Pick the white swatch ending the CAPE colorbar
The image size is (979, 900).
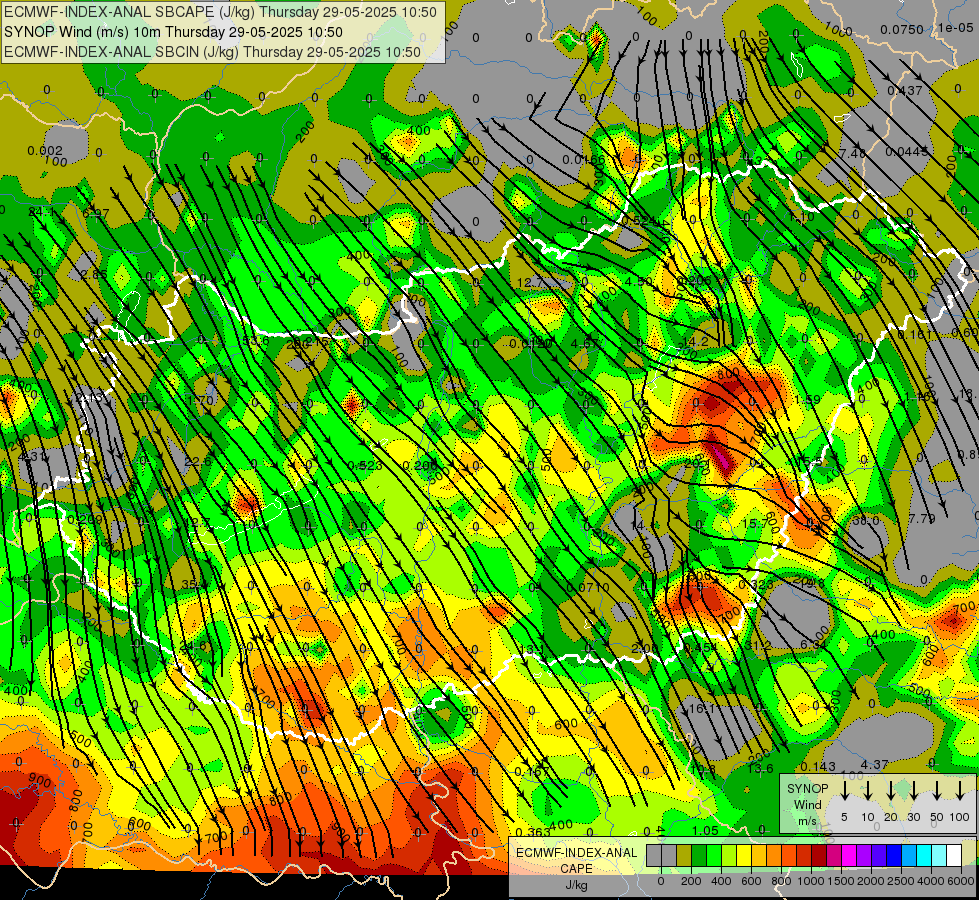click(x=954, y=855)
